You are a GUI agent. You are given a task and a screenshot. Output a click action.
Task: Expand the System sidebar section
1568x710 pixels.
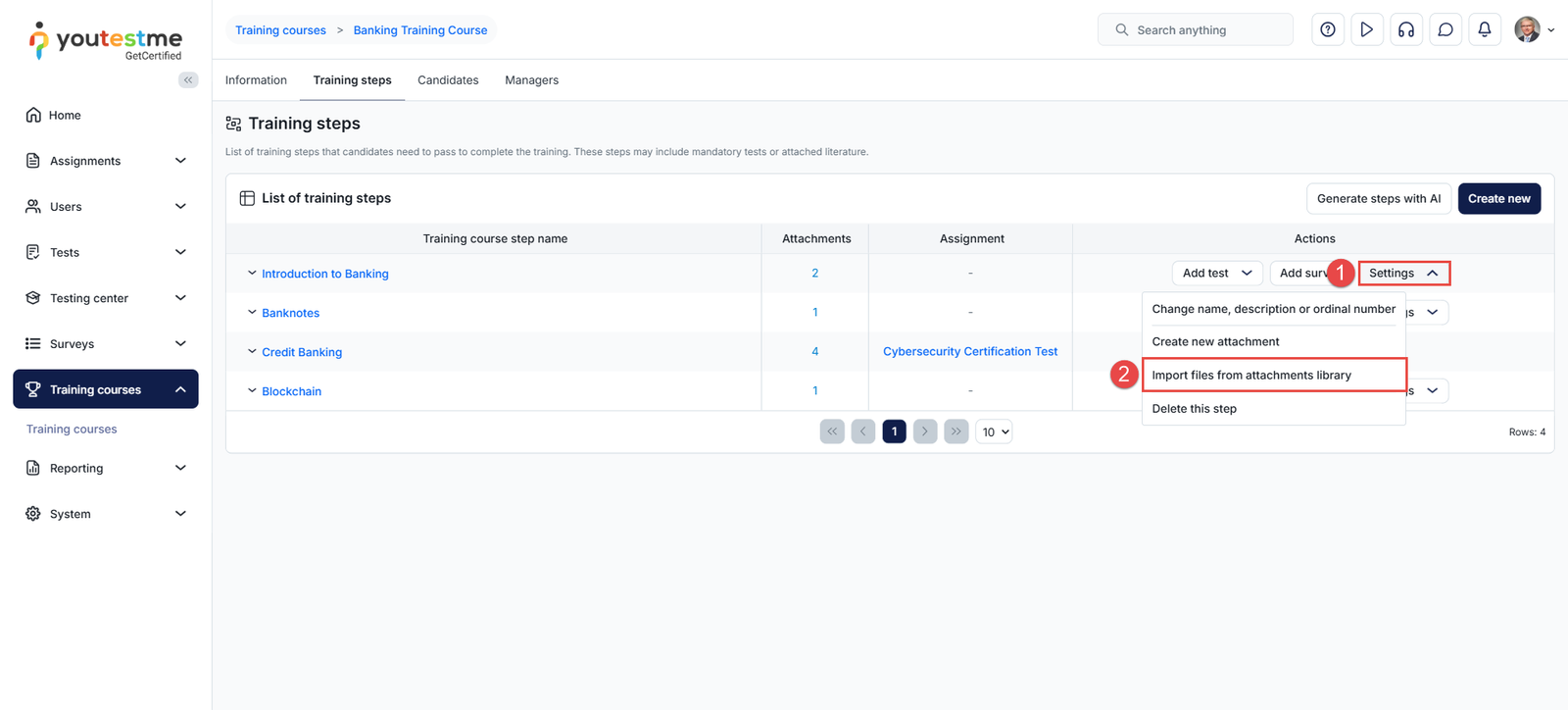click(180, 514)
